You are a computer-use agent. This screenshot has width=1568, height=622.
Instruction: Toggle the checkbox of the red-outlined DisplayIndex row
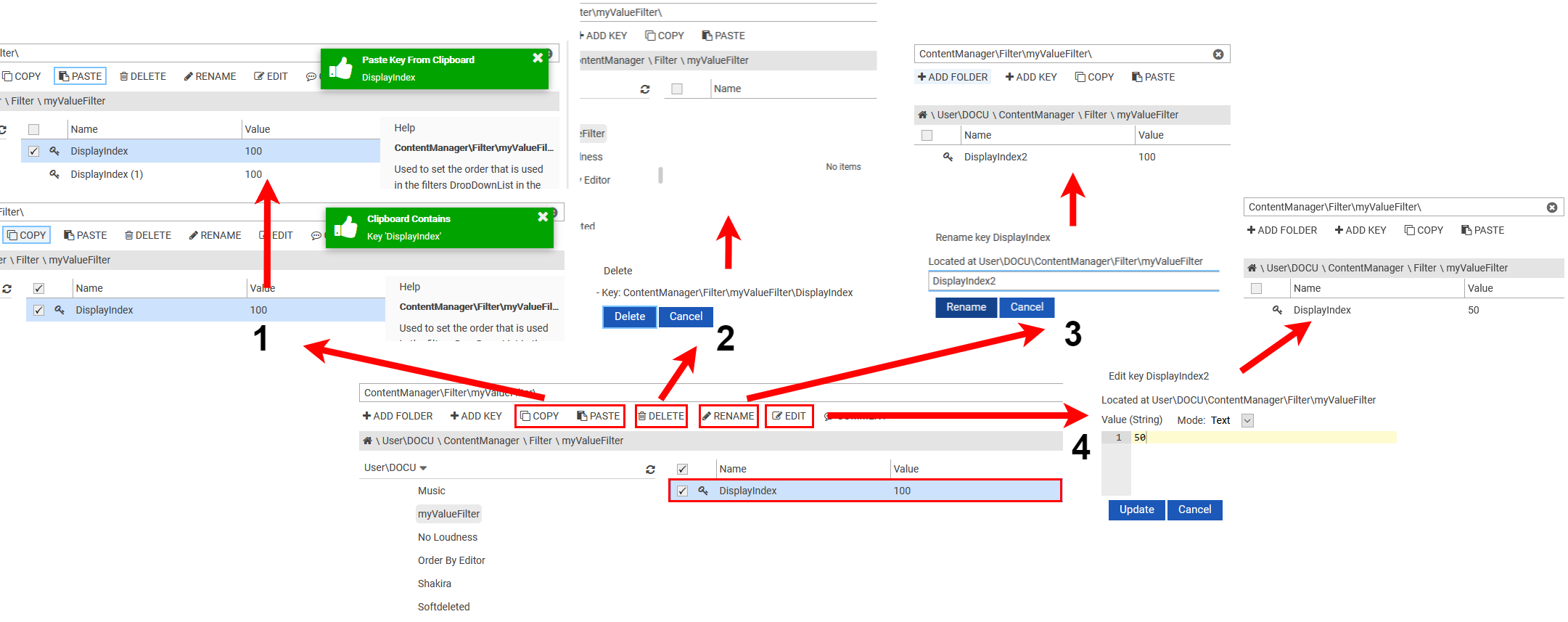pyautogui.click(x=682, y=491)
